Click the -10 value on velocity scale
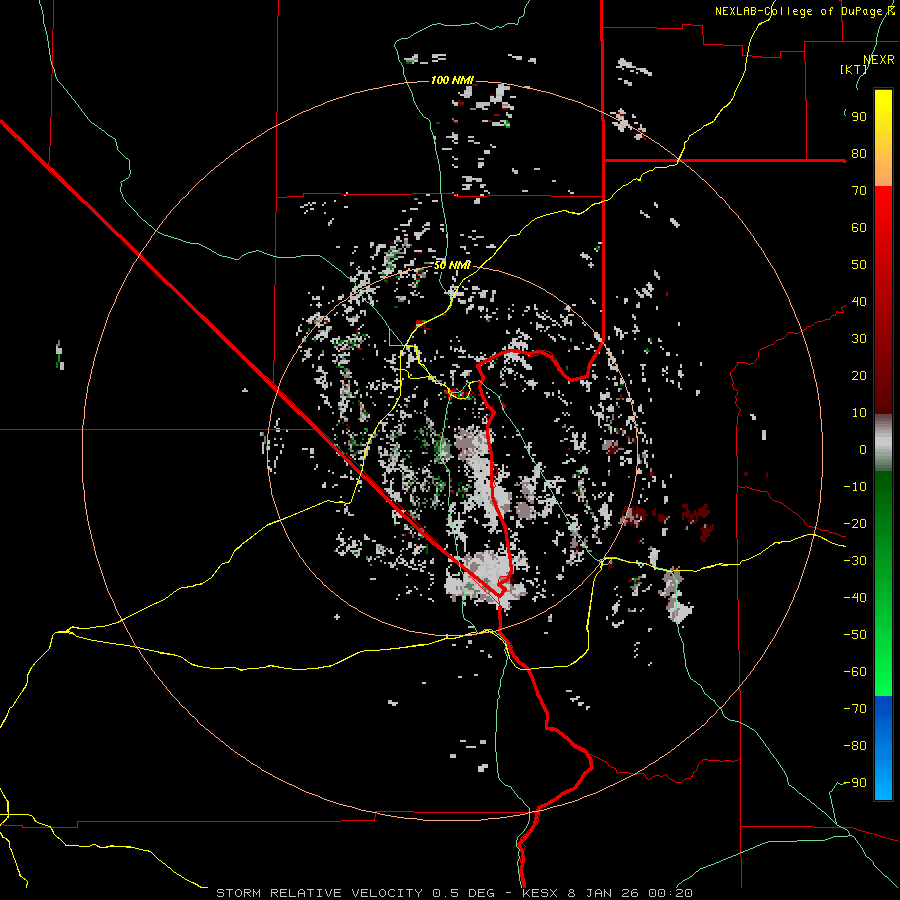Viewport: 900px width, 900px height. coord(855,487)
